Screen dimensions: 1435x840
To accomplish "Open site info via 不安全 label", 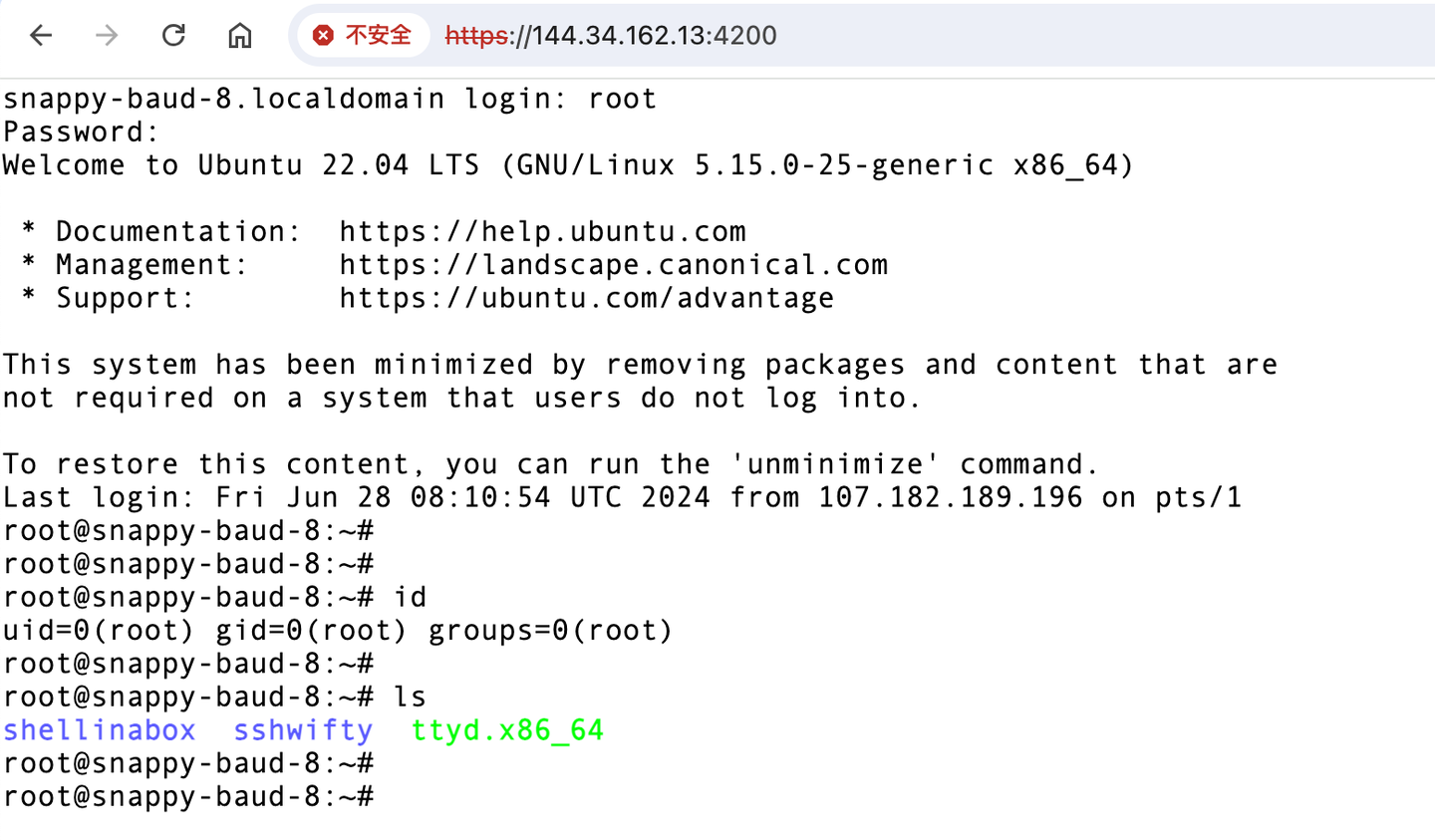I will [x=378, y=36].
